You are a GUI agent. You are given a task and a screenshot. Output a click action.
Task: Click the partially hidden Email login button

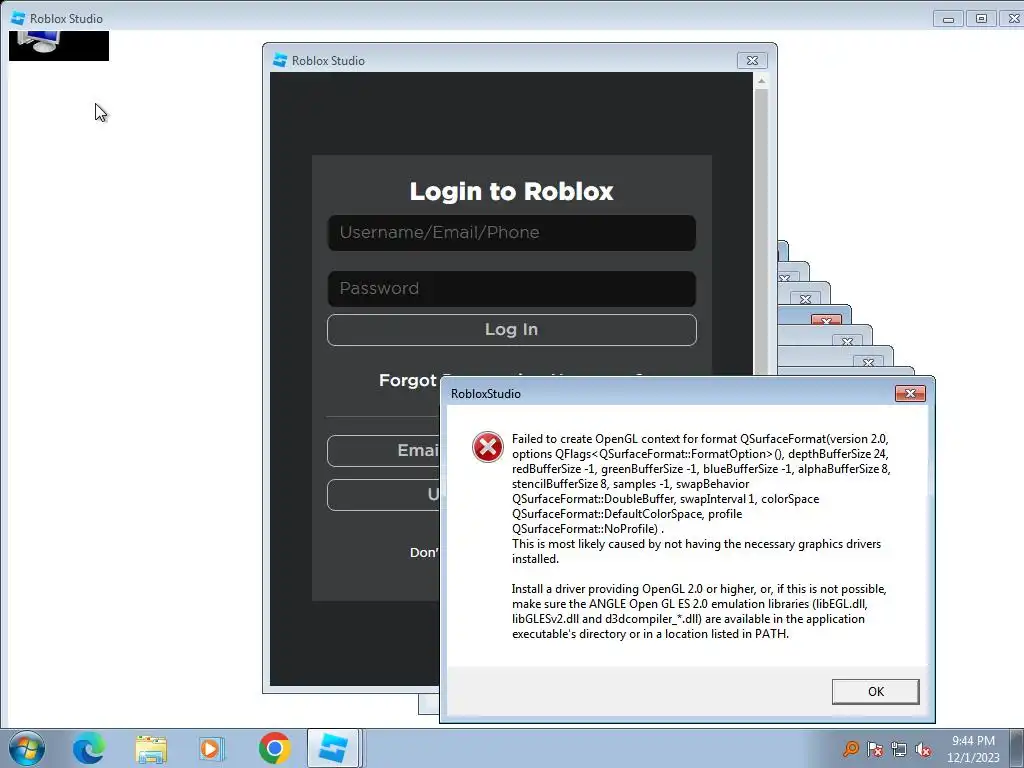point(384,451)
